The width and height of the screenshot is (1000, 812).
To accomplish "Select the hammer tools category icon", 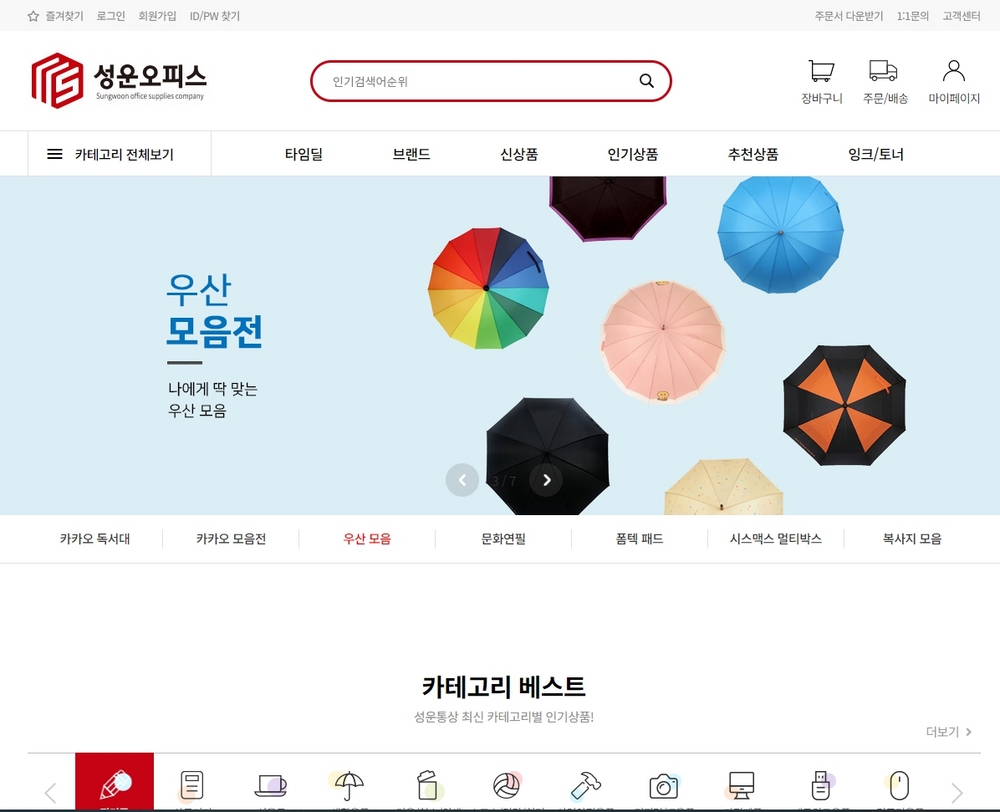I will pyautogui.click(x=585, y=785).
